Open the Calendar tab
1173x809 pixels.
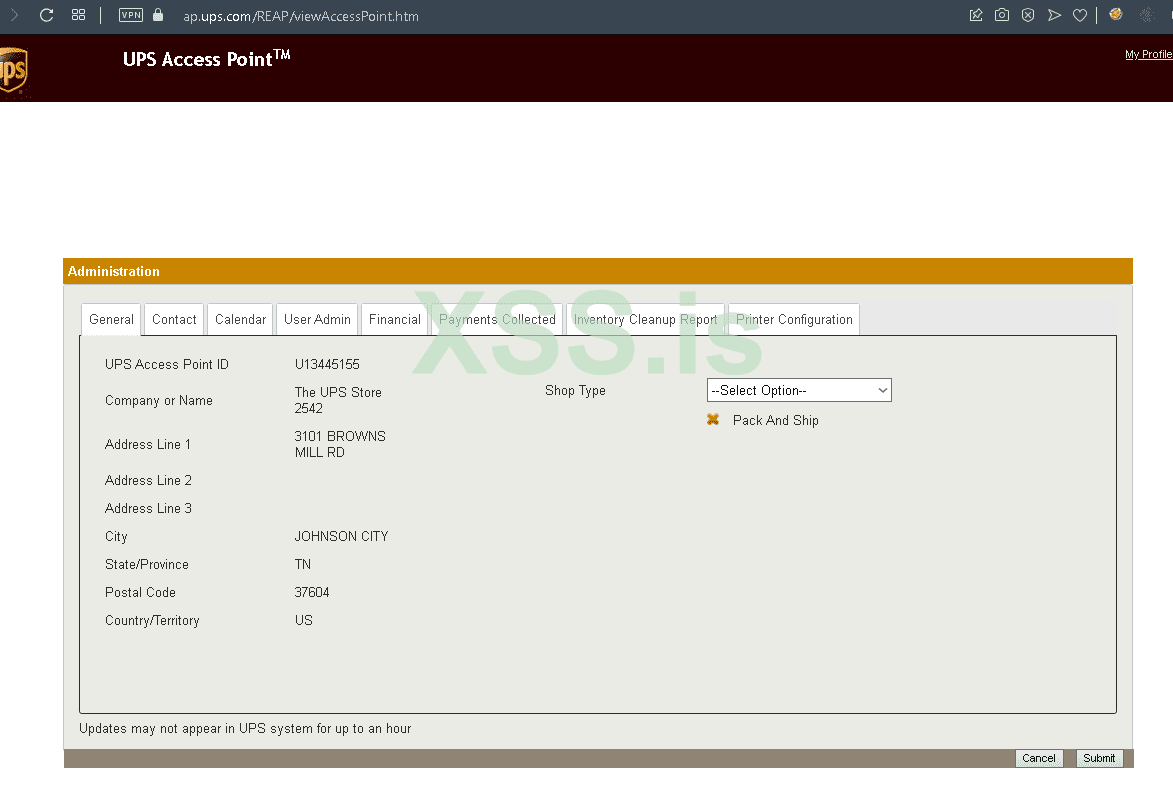click(x=240, y=320)
